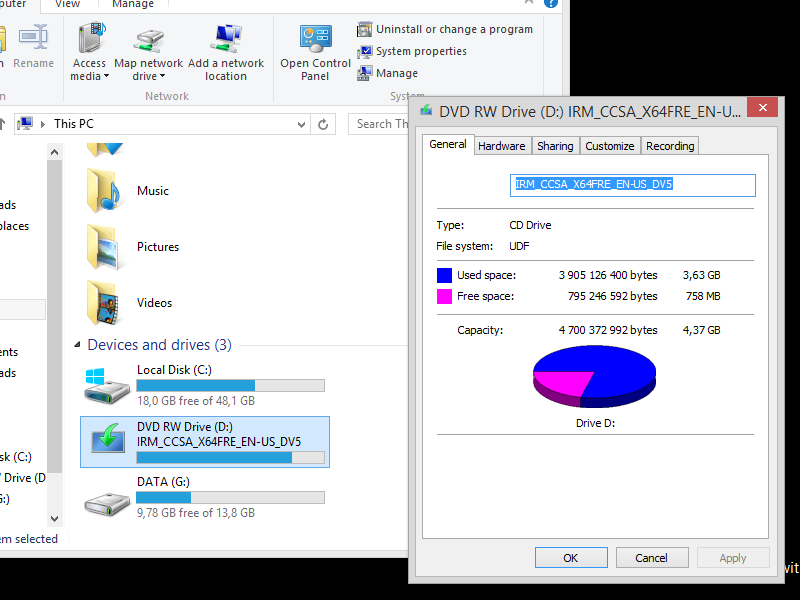Screen dimensions: 800x600
Task: Click the Manage icon in the System group
Action: [364, 73]
